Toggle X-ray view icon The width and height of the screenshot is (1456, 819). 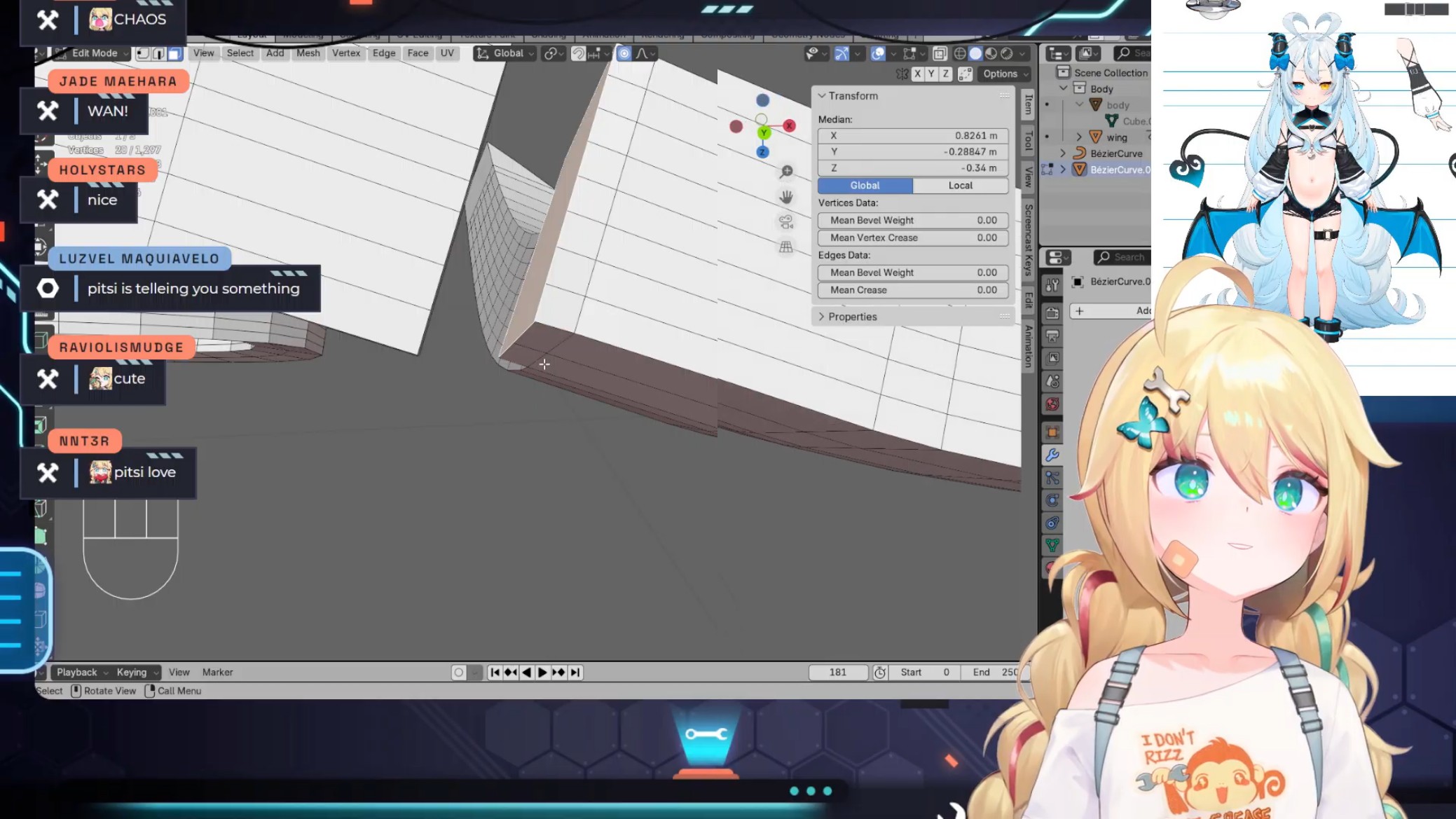[940, 53]
